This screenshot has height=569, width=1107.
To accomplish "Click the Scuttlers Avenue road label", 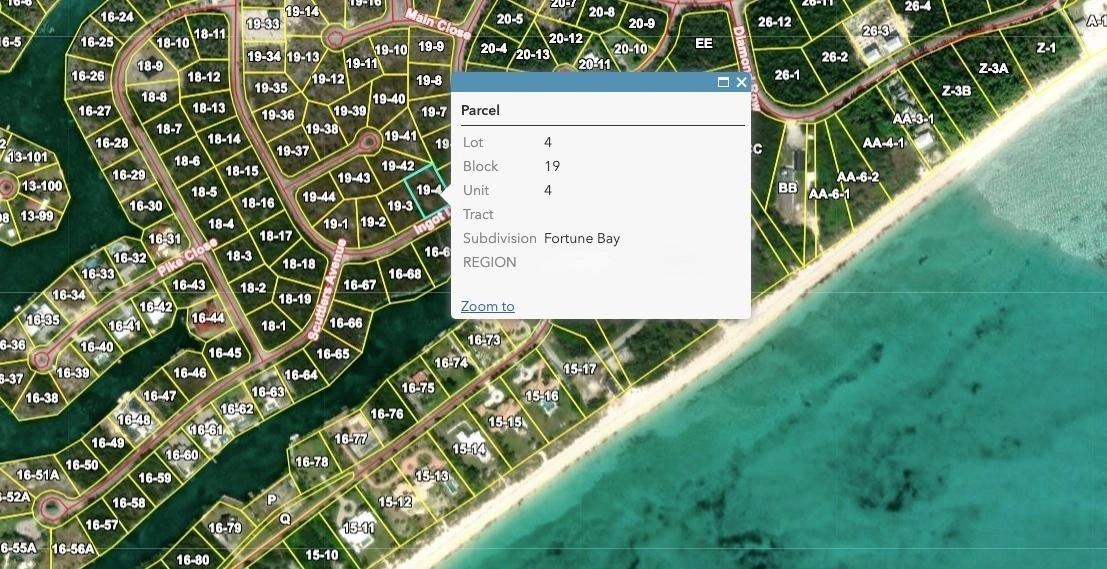I will [x=327, y=289].
